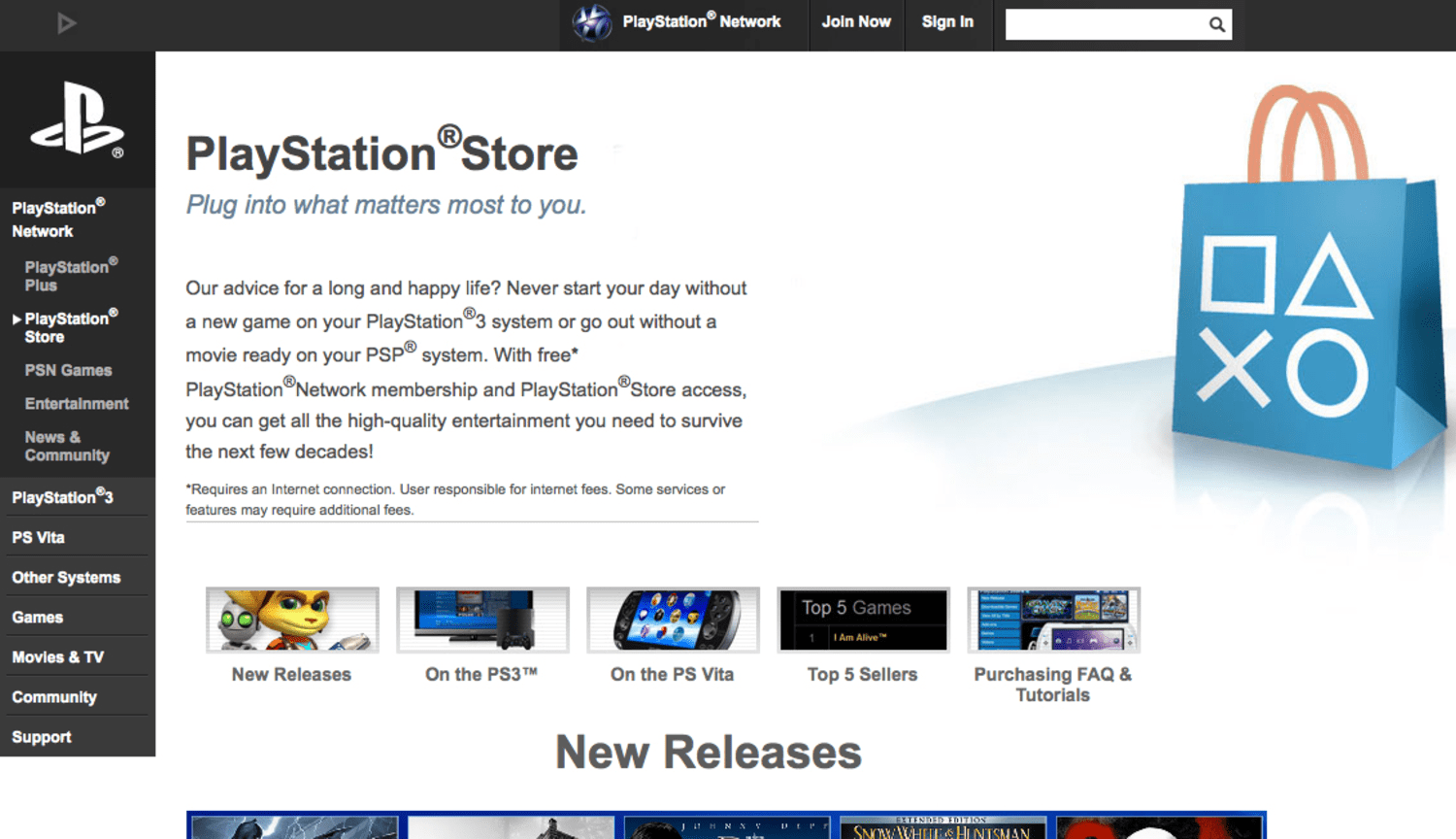
Task: Open the Ratchet & Clank New Releases thumbnail
Action: (292, 620)
